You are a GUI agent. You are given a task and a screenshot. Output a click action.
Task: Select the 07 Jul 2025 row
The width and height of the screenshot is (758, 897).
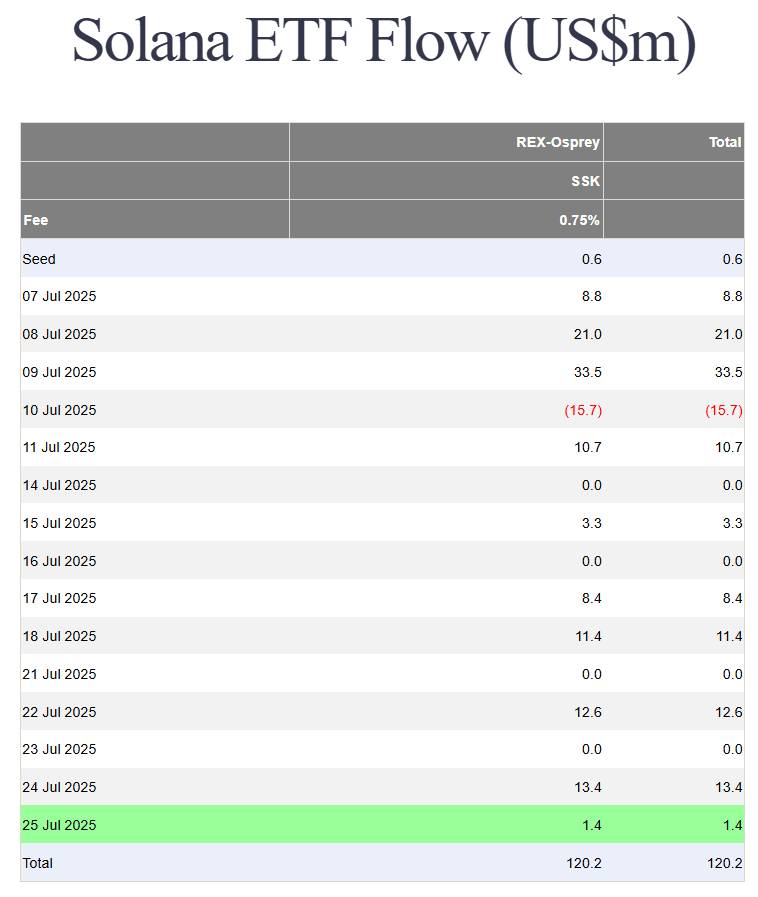tap(382, 296)
